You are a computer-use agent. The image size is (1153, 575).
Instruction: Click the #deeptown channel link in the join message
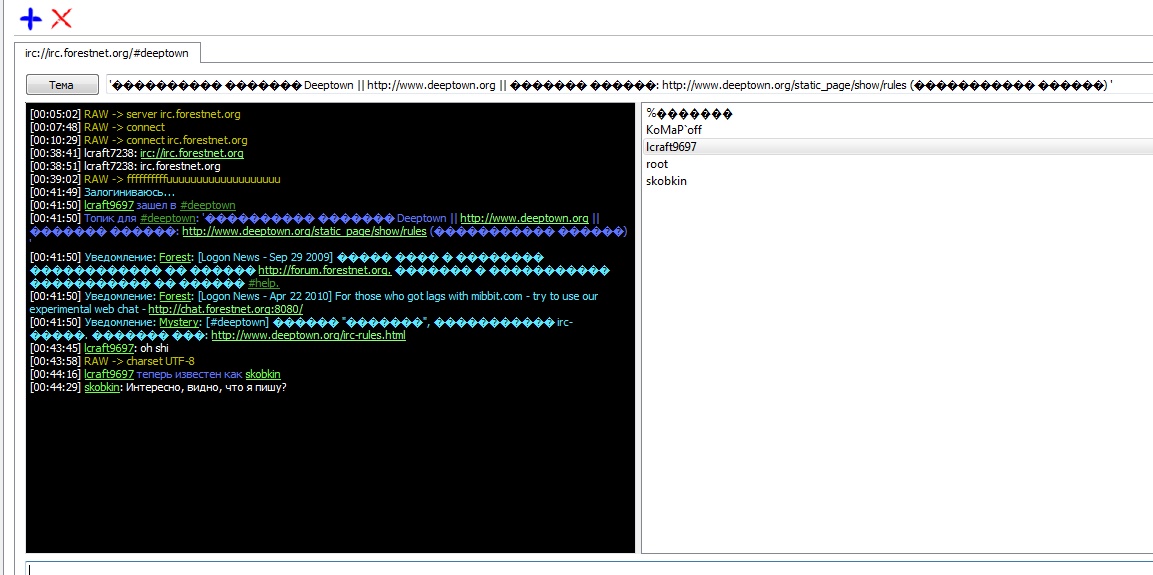[207, 205]
